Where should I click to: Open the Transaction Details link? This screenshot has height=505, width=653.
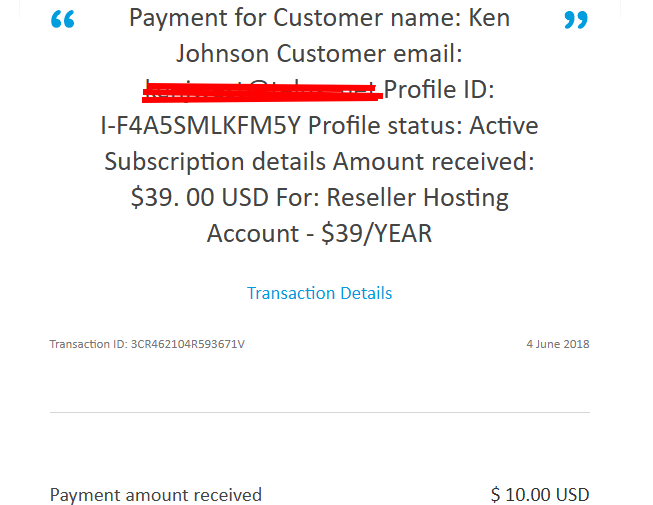coord(319,293)
